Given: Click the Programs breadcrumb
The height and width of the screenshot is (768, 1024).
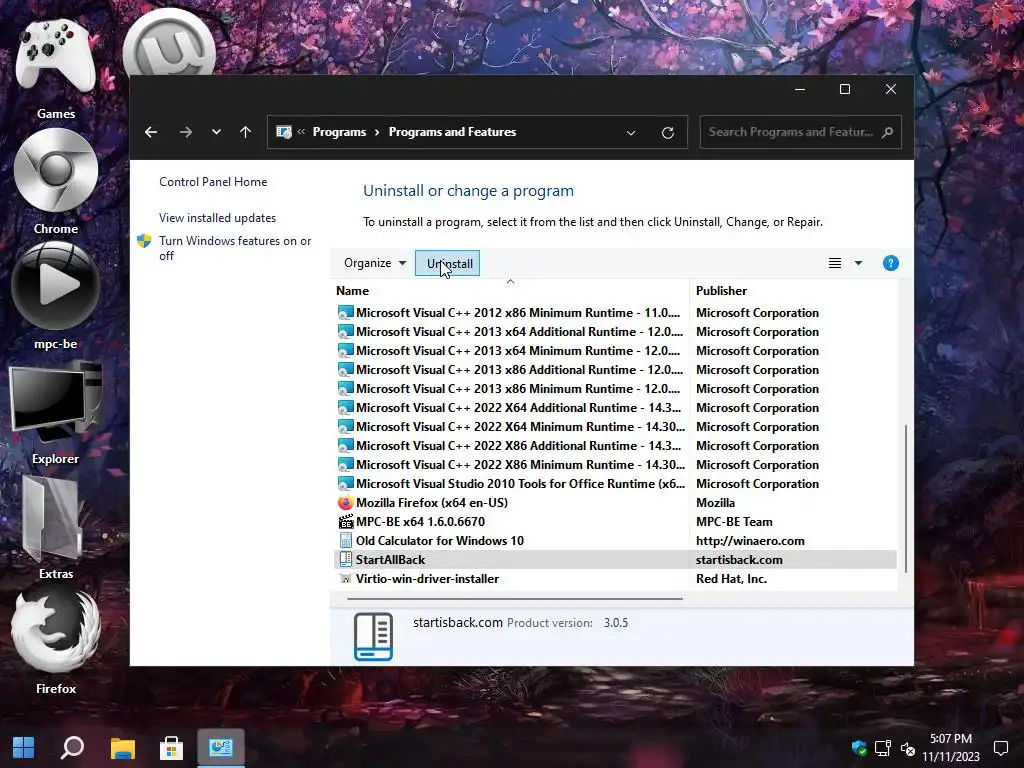Looking at the screenshot, I should [339, 132].
